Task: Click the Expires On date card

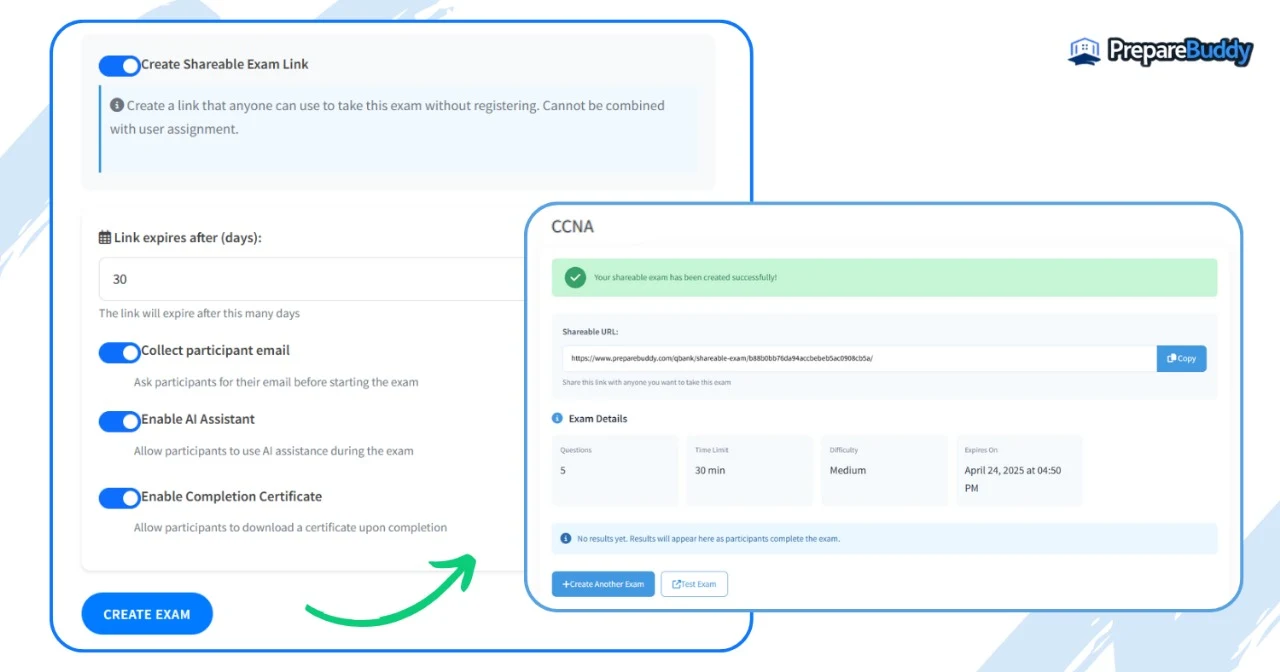Action: tap(1018, 469)
